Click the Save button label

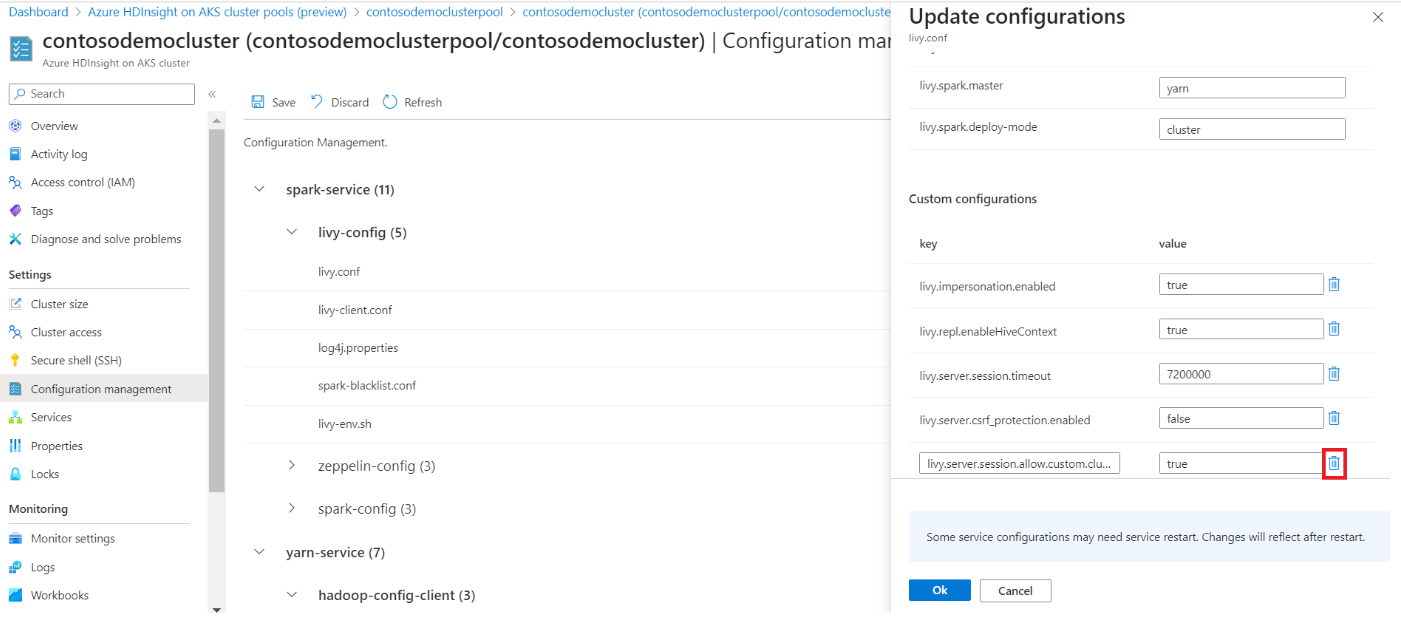[x=284, y=102]
